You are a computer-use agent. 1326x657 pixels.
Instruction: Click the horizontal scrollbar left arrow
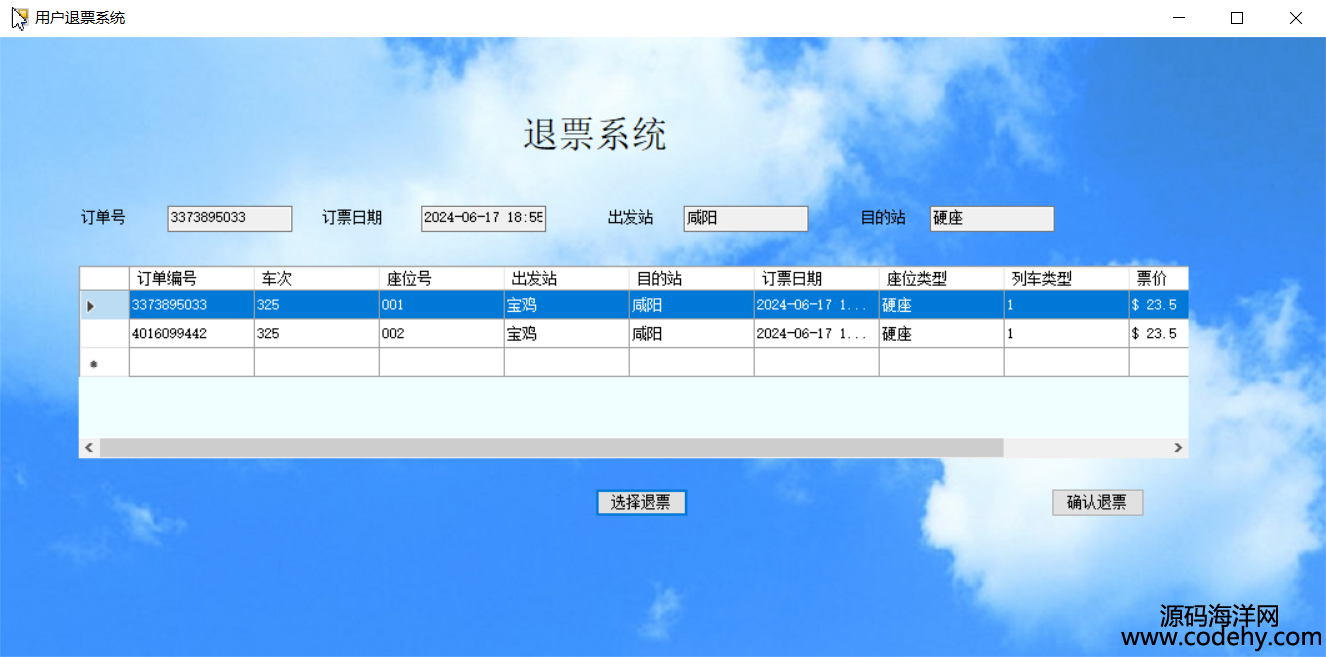pyautogui.click(x=90, y=448)
